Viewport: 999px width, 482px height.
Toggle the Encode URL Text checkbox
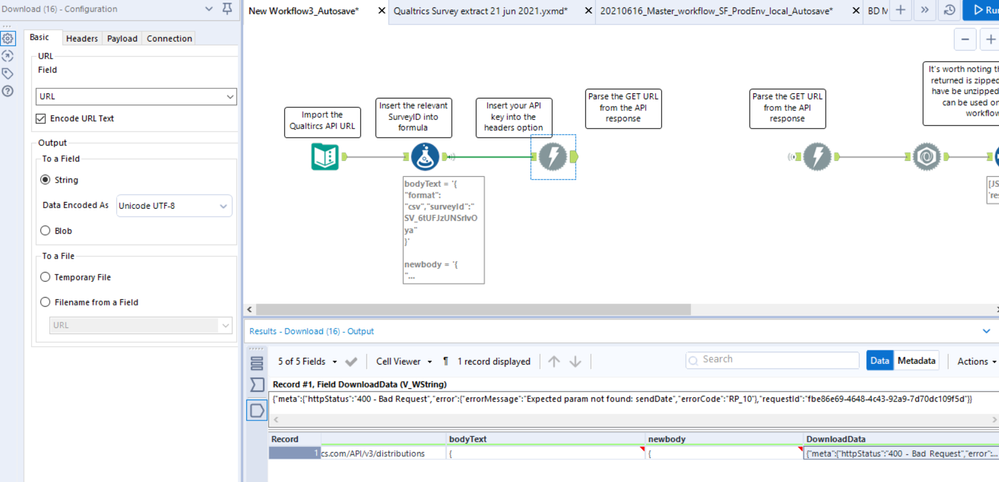pos(41,118)
